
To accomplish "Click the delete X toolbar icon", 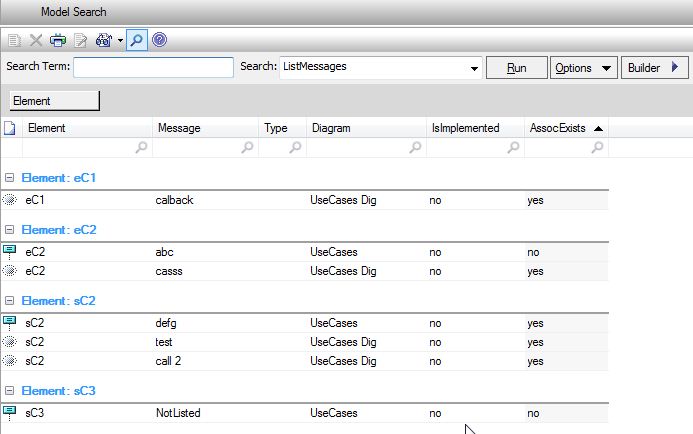I will point(36,41).
